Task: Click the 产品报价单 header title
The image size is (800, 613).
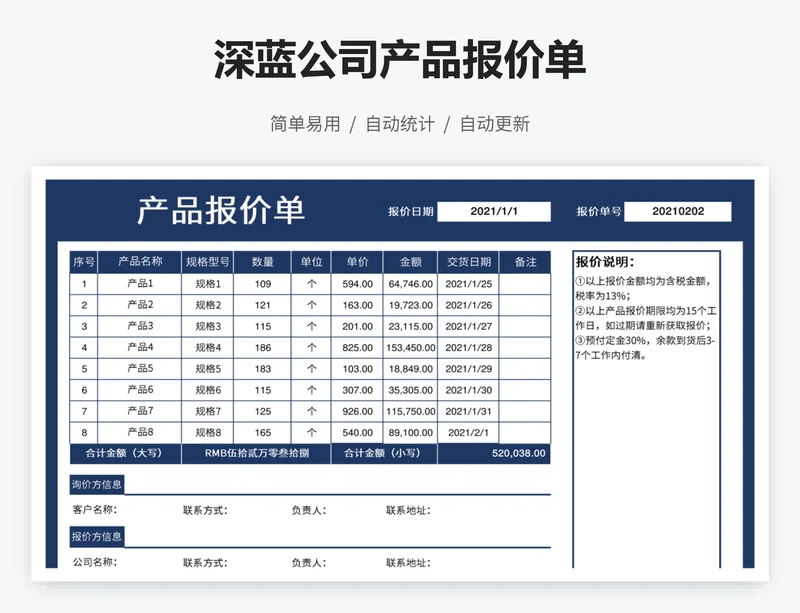Action: click(x=220, y=211)
